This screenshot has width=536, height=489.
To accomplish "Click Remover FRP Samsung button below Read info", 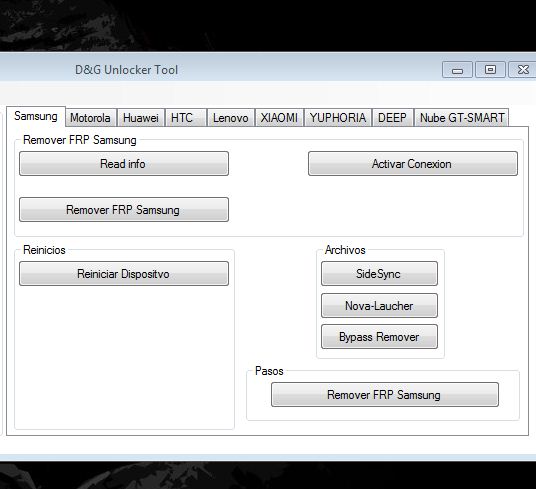I will [x=124, y=209].
